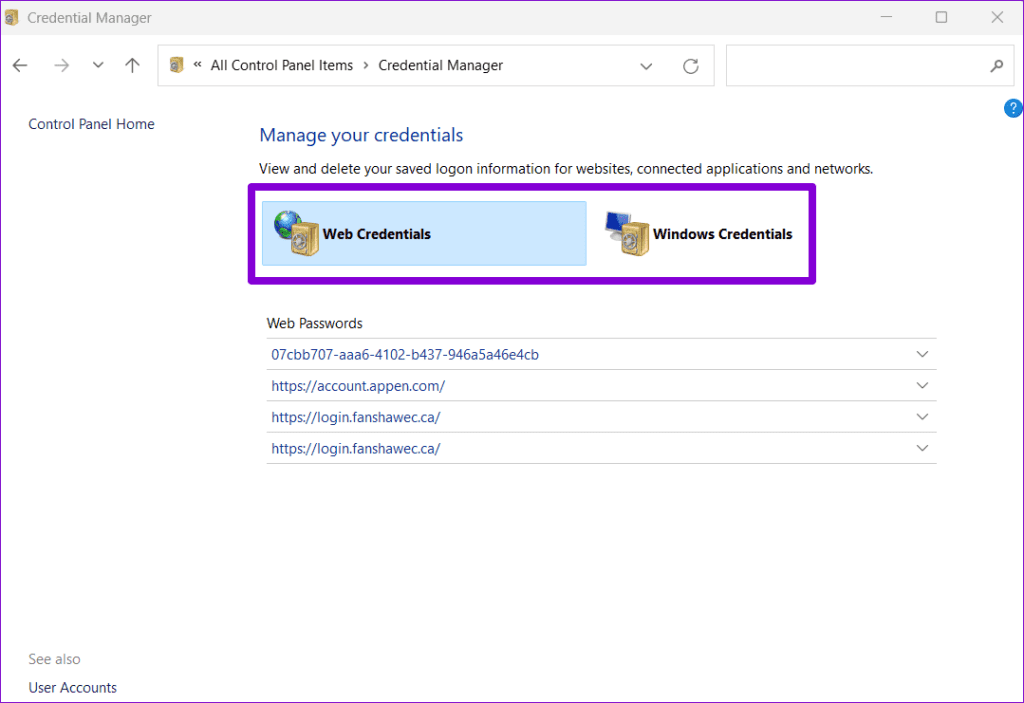The height and width of the screenshot is (703, 1024).
Task: Select the Credential Manager breadcrumb
Action: pyautogui.click(x=440, y=64)
